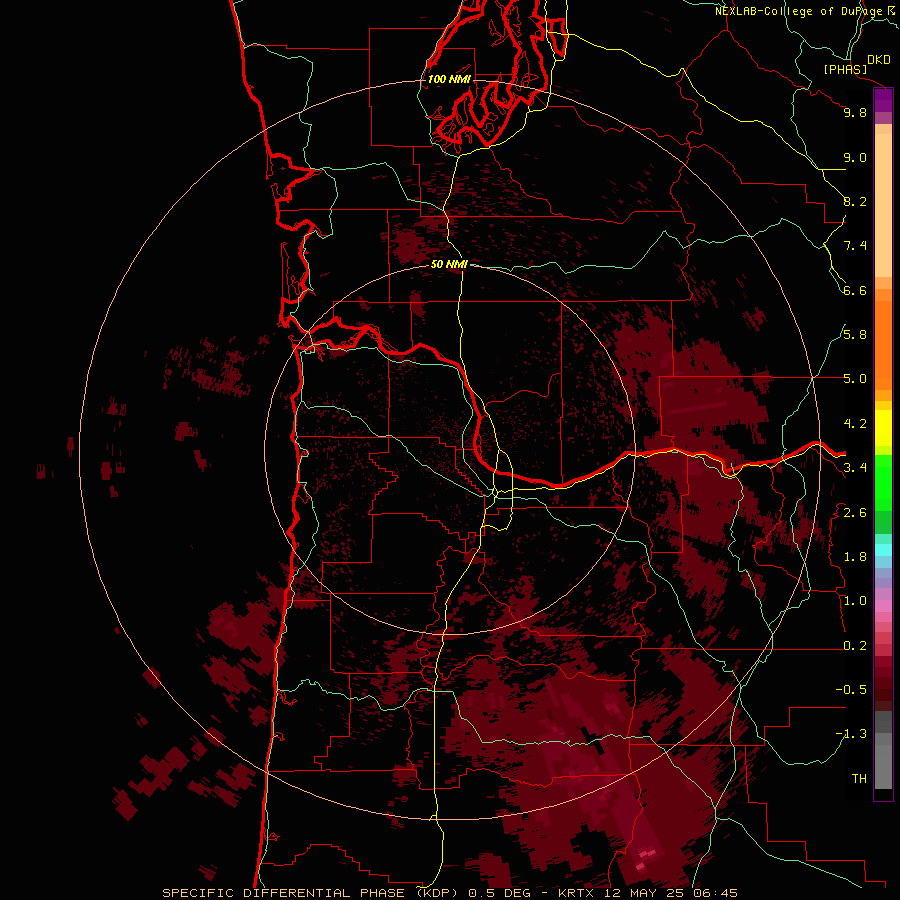Click the TH label on the color scale
Image resolution: width=900 pixels, height=900 pixels.
(x=859, y=779)
